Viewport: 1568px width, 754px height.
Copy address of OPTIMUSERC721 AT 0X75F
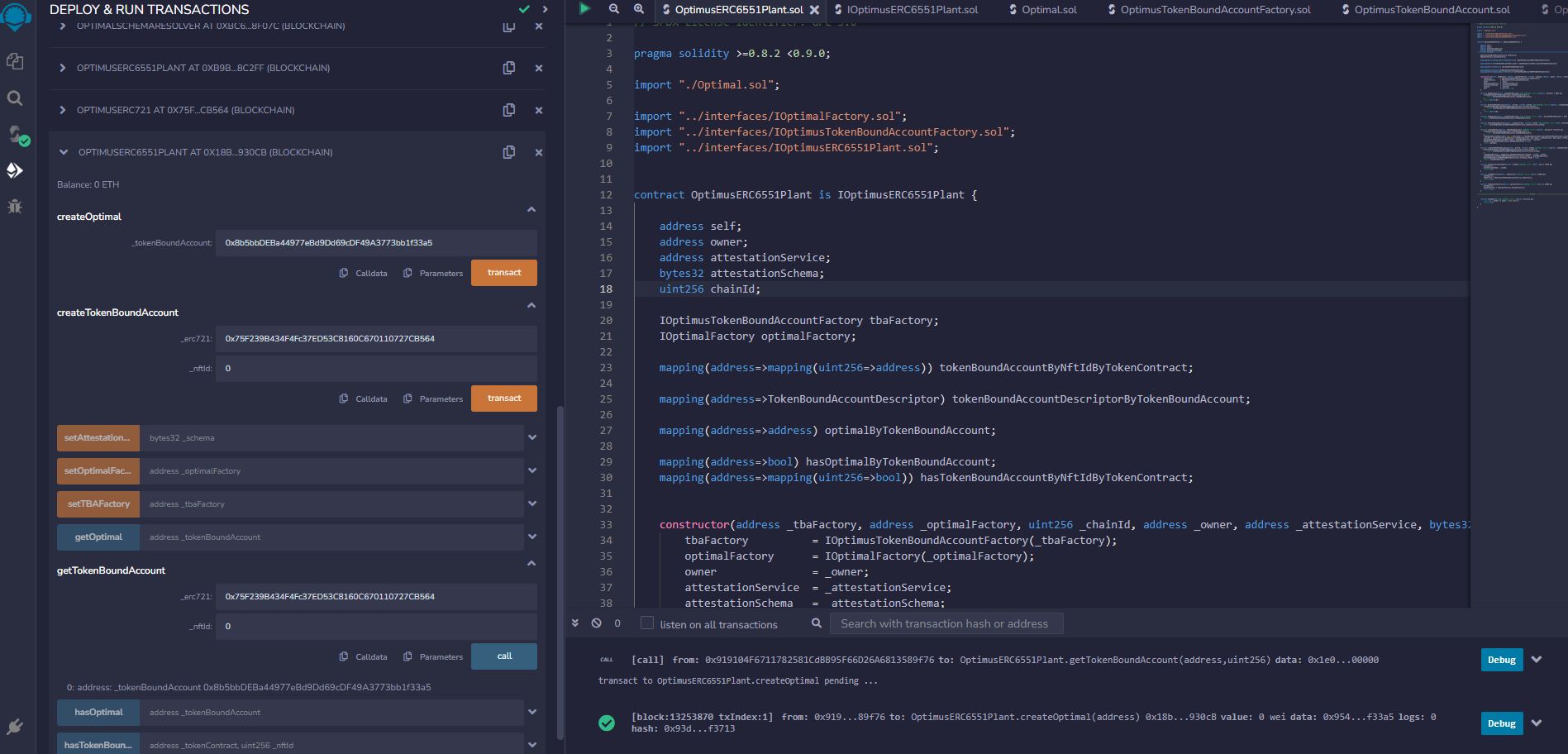[509, 110]
